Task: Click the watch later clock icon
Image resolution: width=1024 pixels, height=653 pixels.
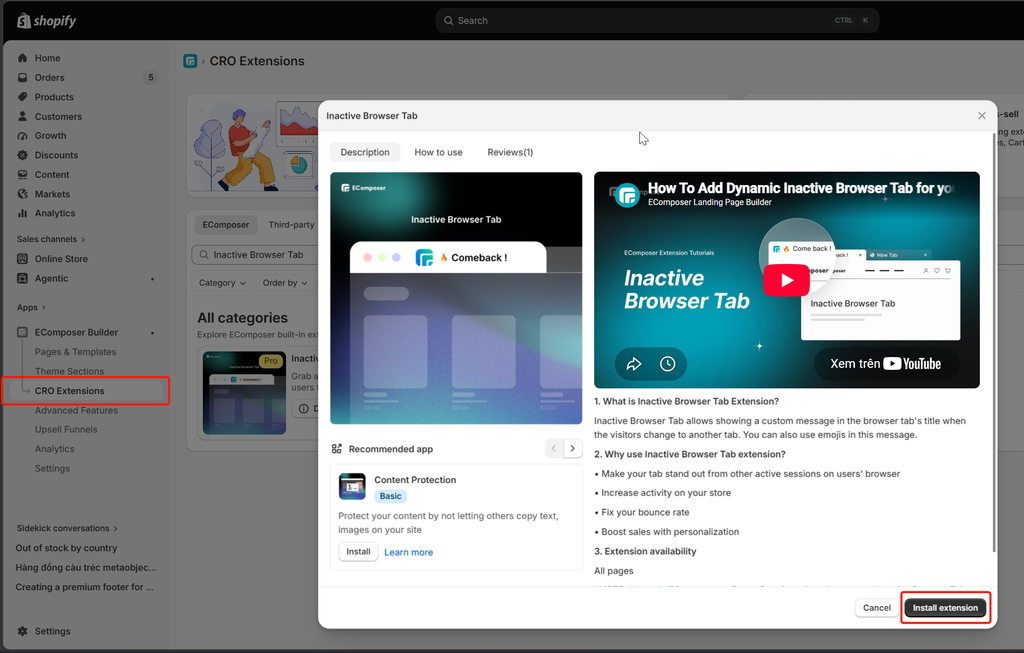Action: 667,364
